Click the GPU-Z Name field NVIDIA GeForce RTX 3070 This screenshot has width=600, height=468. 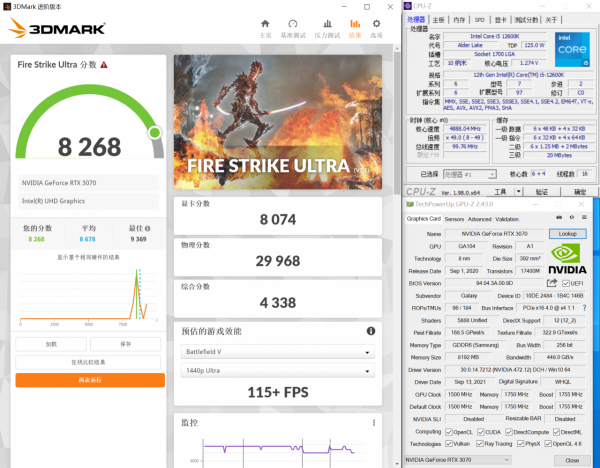click(x=494, y=234)
